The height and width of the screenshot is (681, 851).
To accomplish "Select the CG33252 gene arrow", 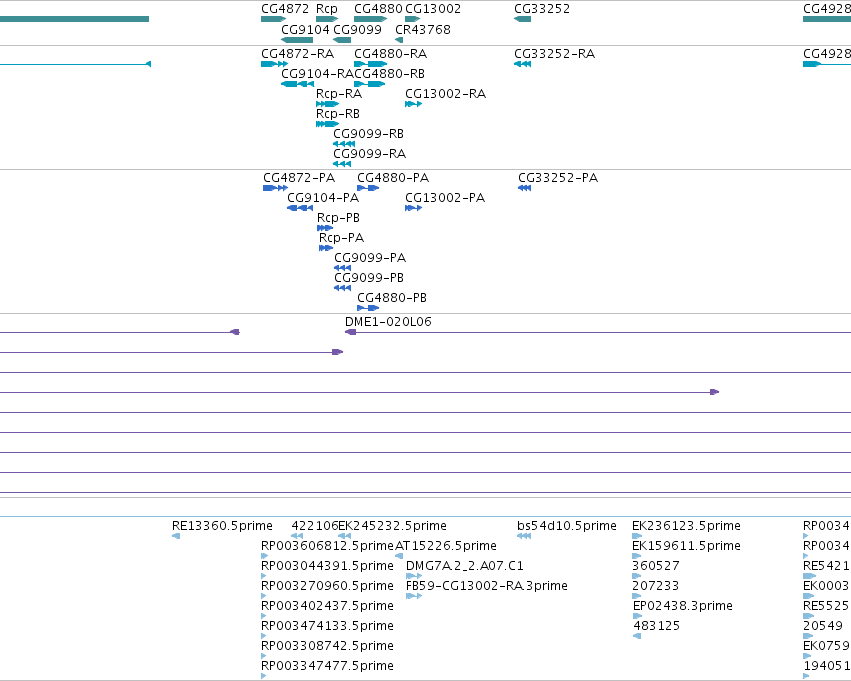I will click(x=522, y=19).
